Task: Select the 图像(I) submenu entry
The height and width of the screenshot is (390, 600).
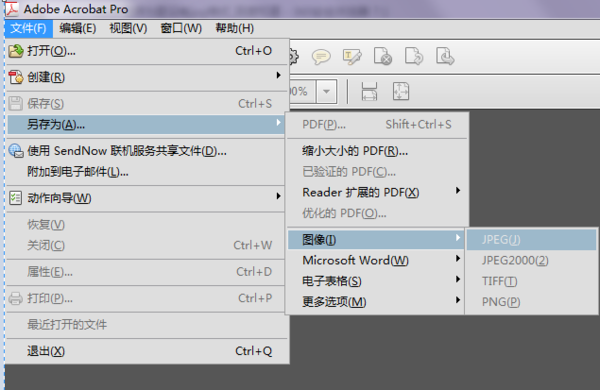Action: 376,240
